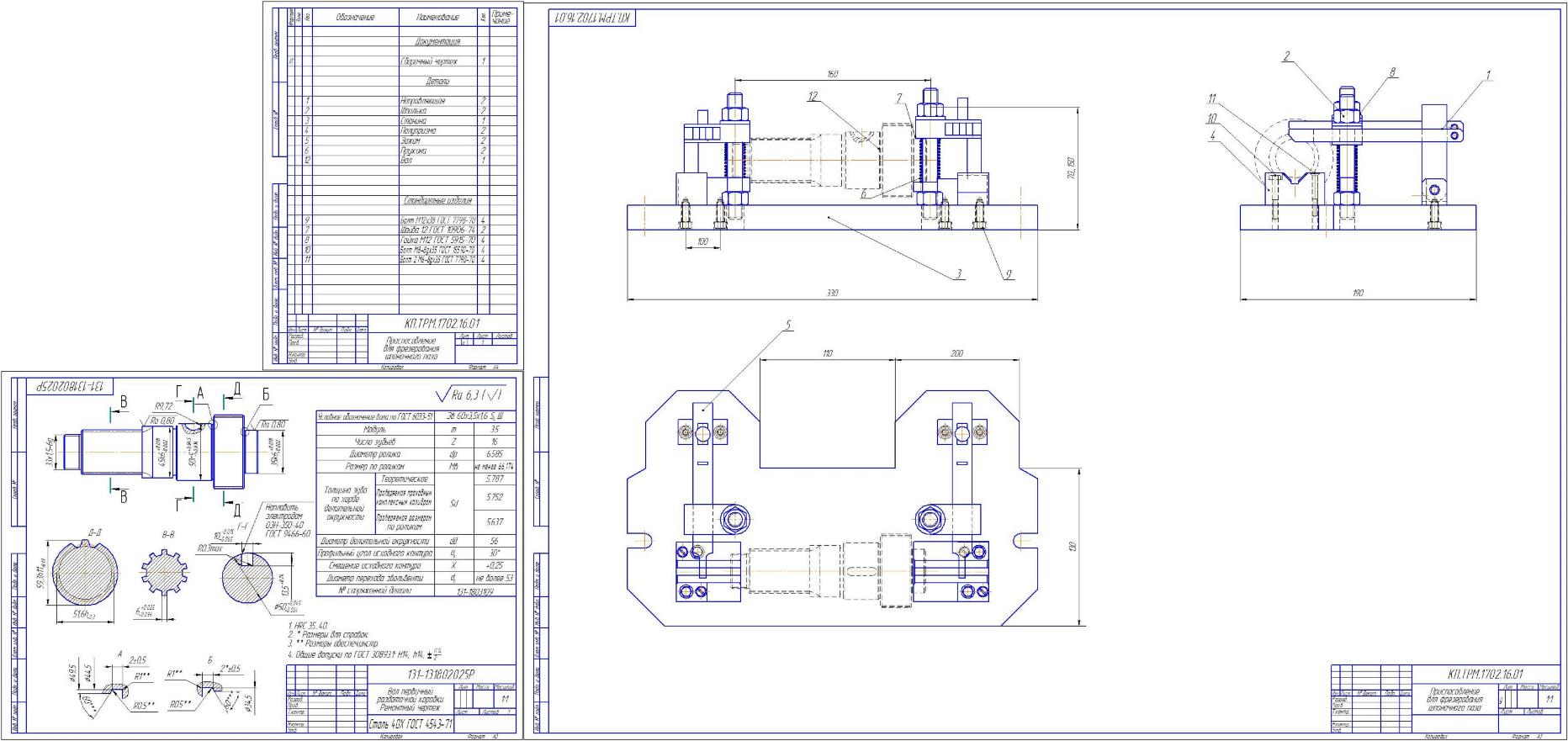Click the 70..150 height dimension on front view
Screen dimensions: 1568x741
[x=1071, y=168]
